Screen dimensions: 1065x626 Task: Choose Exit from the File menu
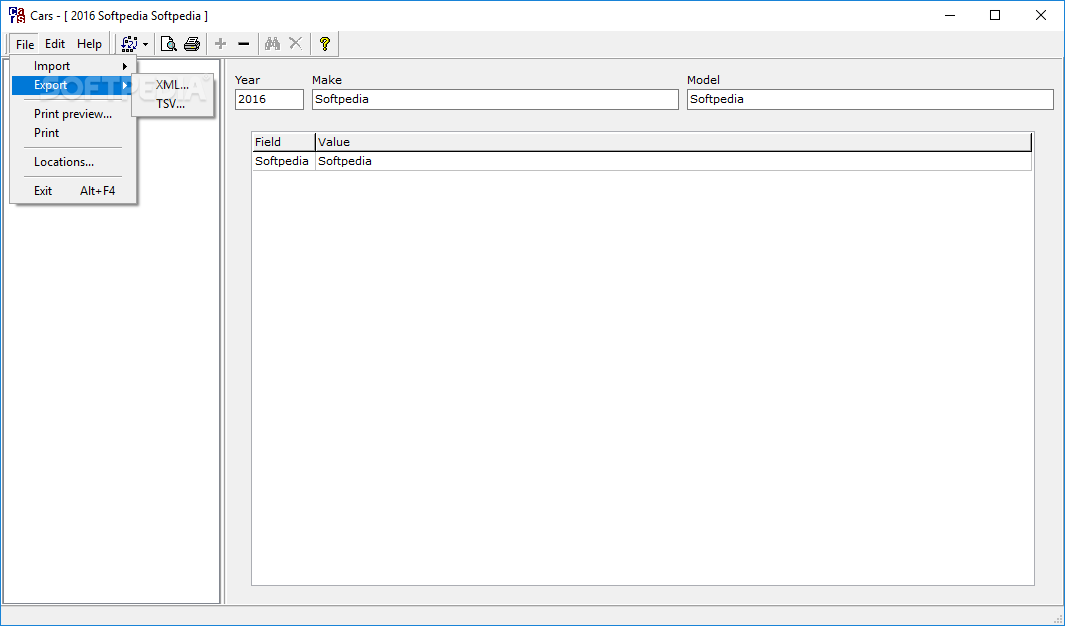click(x=73, y=191)
